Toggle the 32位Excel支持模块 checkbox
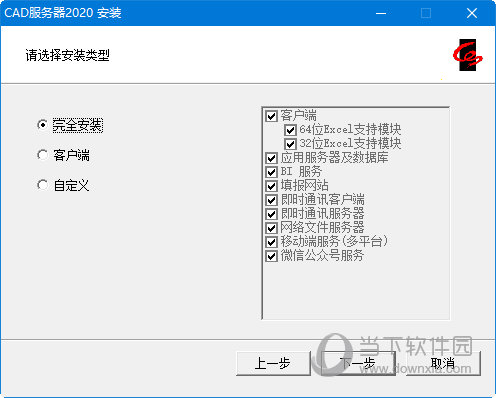 coord(290,144)
